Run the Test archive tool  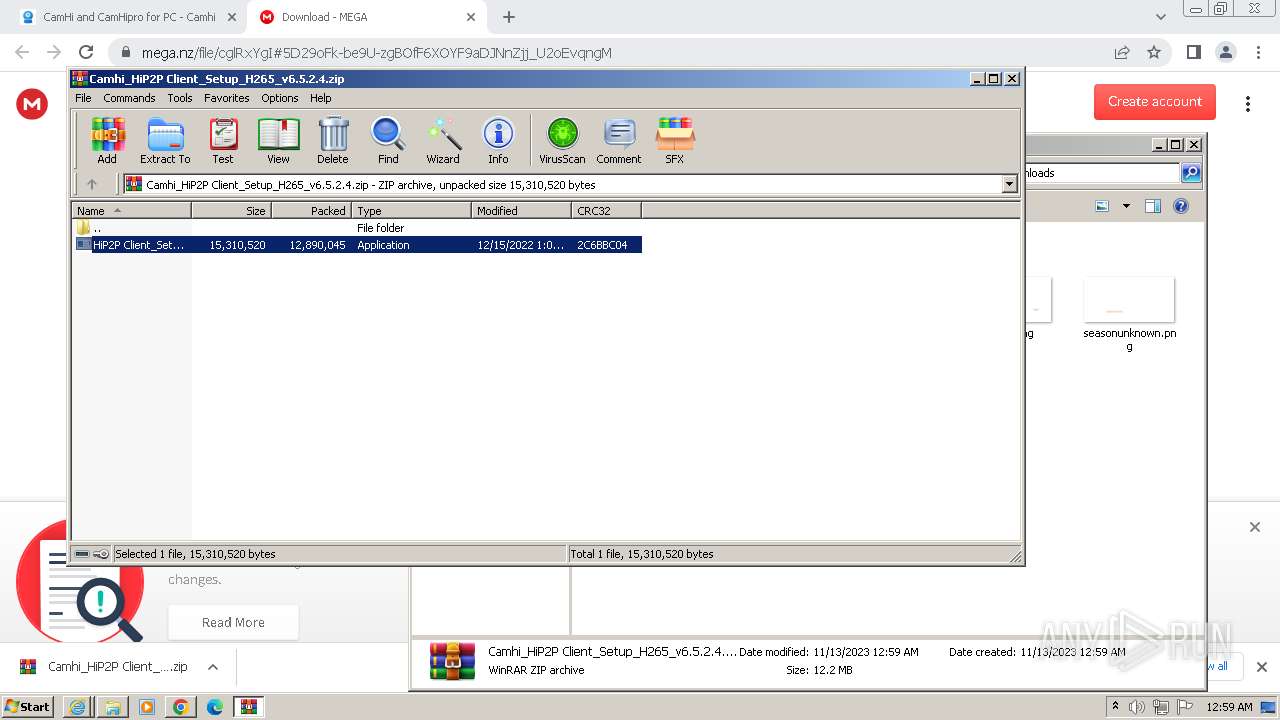223,140
